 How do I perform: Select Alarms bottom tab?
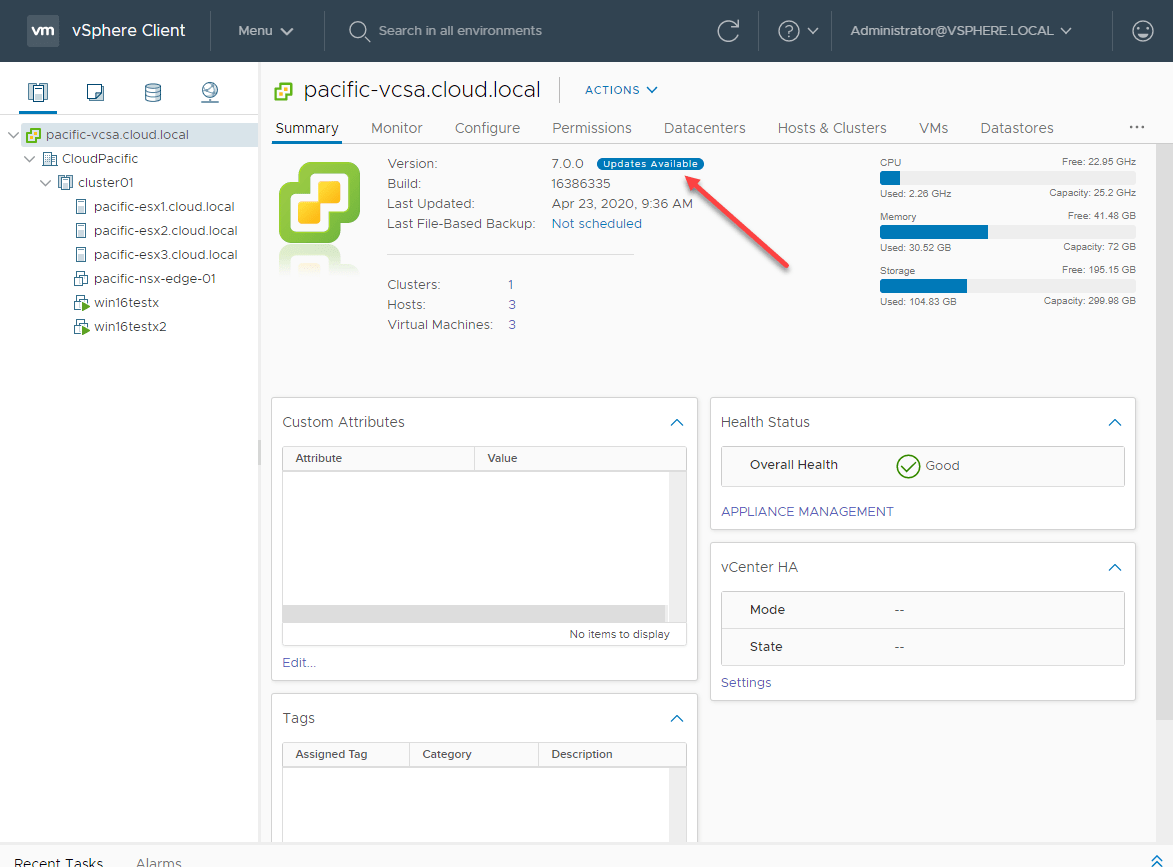point(159,862)
